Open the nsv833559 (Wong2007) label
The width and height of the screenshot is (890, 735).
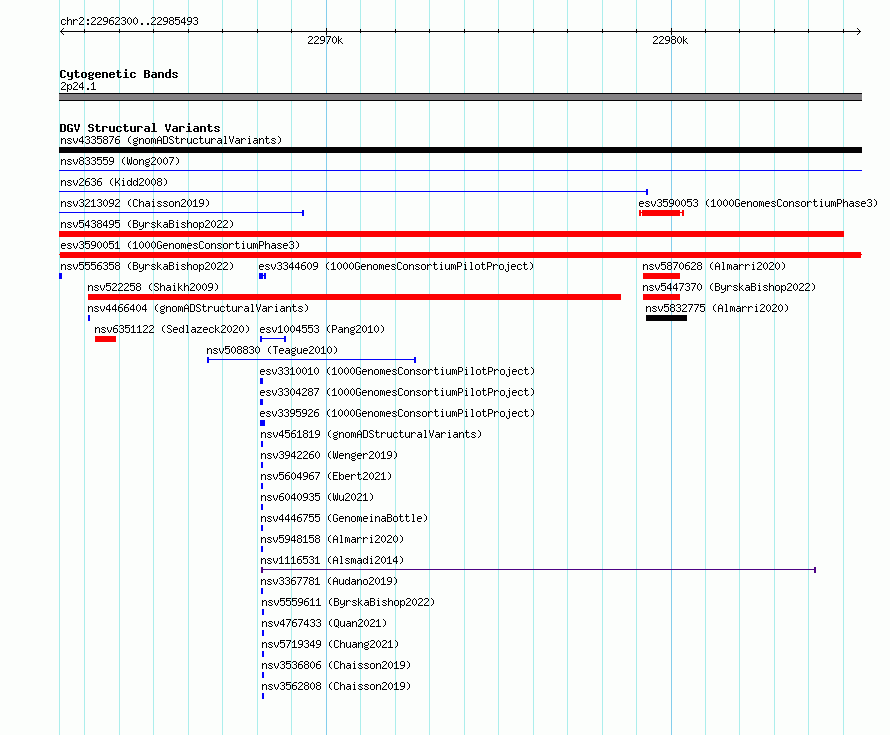[120, 161]
